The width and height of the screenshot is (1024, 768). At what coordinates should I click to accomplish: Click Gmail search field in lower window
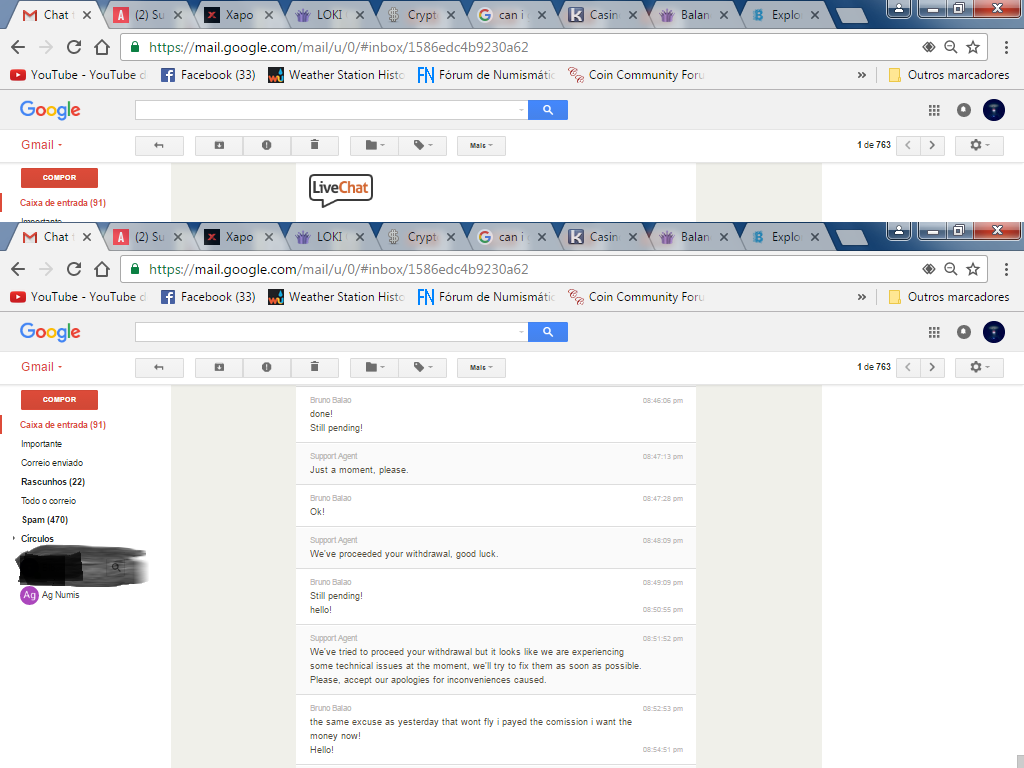tap(331, 332)
